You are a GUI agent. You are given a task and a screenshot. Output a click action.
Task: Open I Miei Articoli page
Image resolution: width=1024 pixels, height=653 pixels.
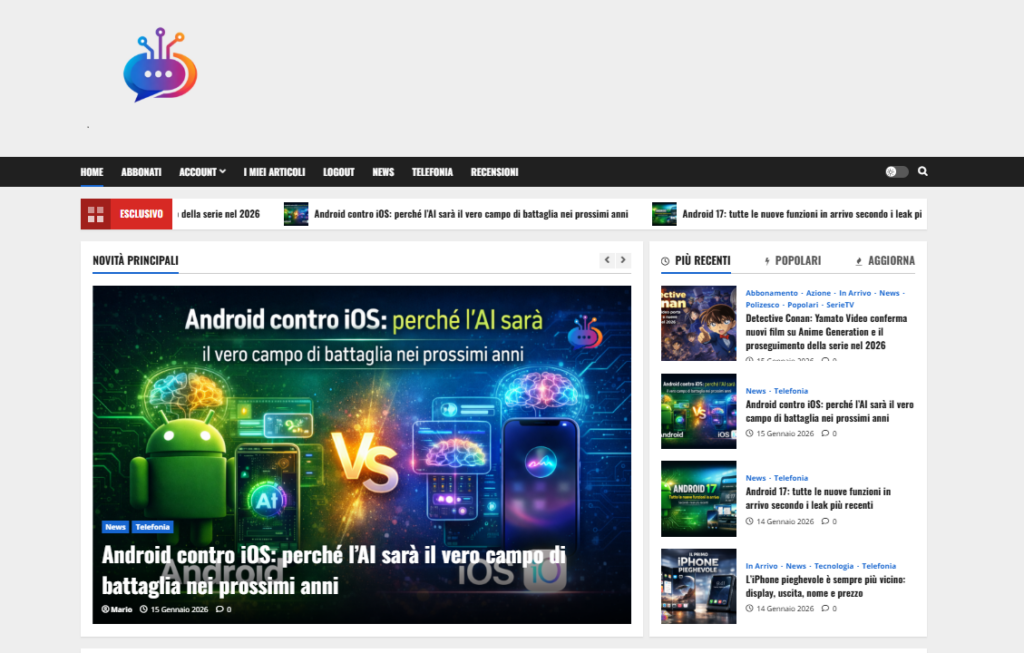point(274,172)
